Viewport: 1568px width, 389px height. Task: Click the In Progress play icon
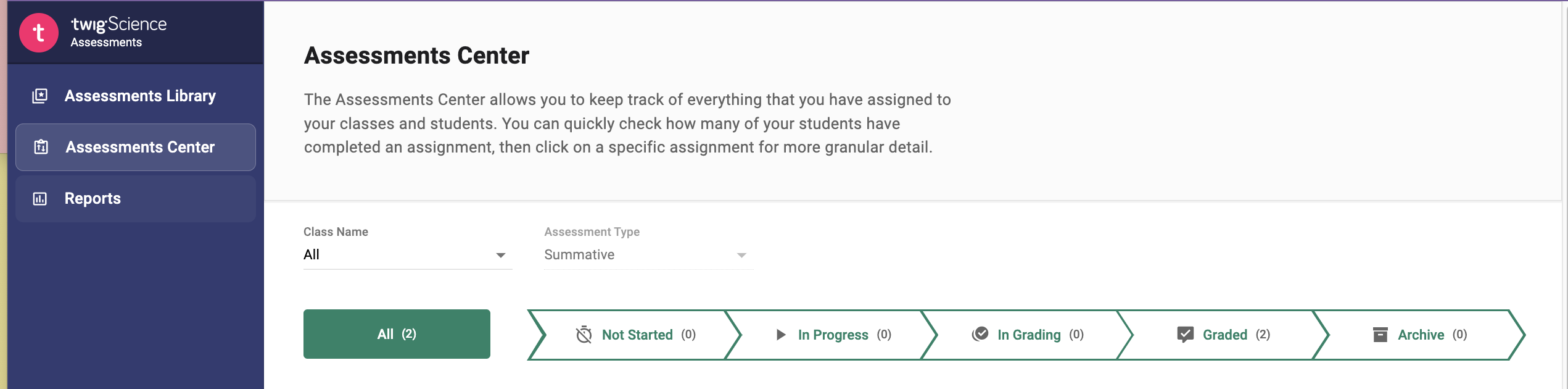(780, 335)
